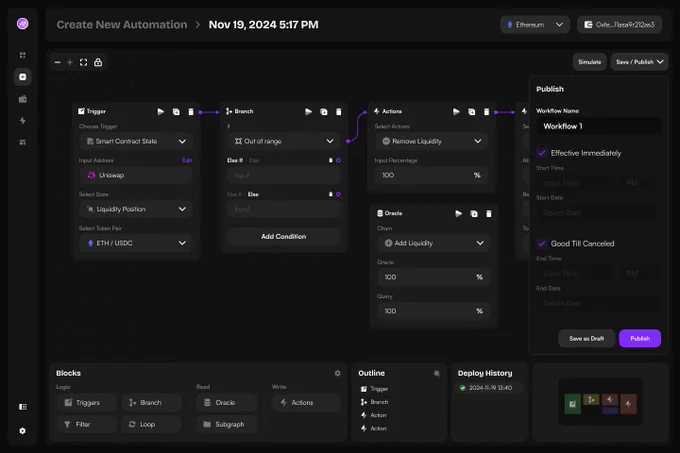
Task: Search the Outline panel
Action: tap(437, 373)
